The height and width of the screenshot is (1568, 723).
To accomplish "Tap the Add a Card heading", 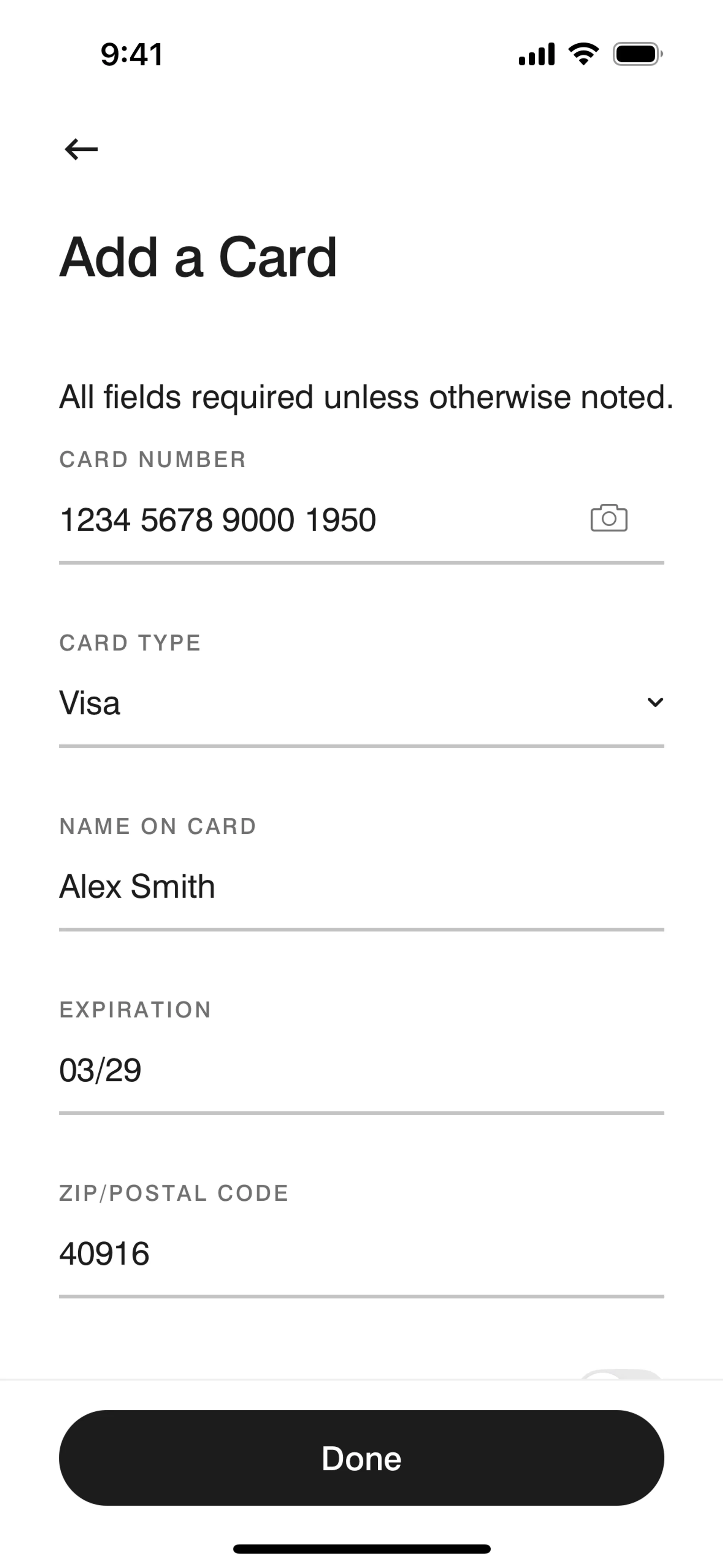I will tap(198, 257).
